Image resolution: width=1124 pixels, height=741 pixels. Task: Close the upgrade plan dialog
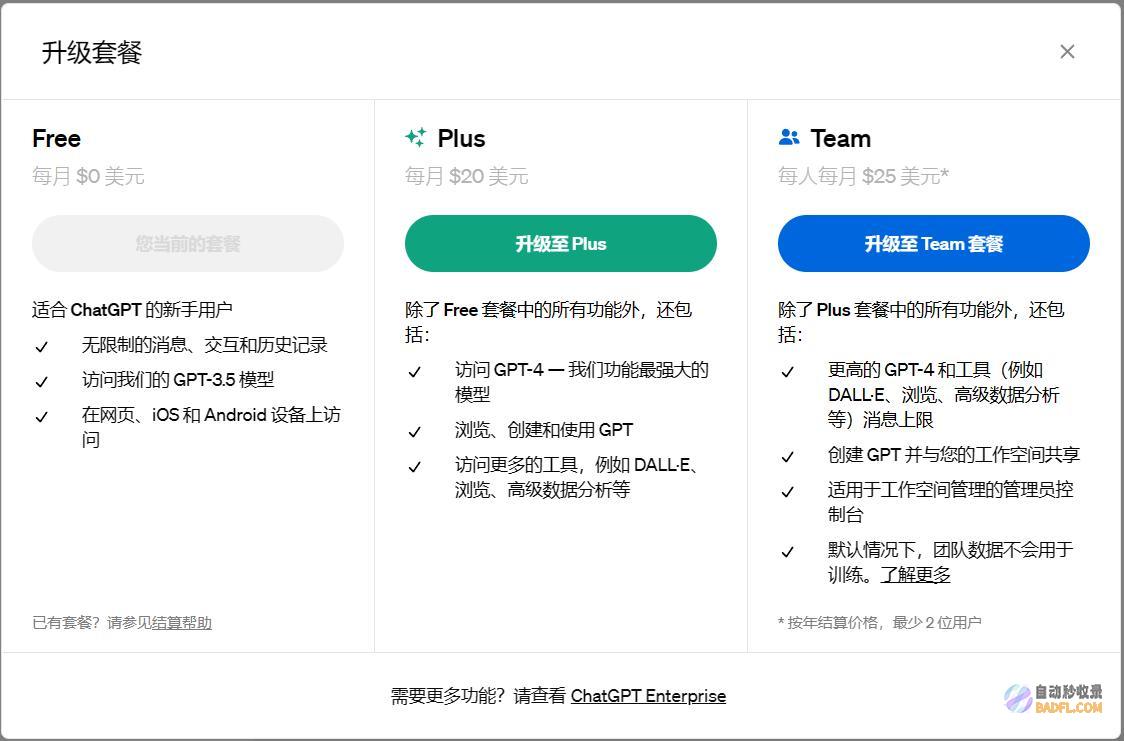coord(1067,52)
